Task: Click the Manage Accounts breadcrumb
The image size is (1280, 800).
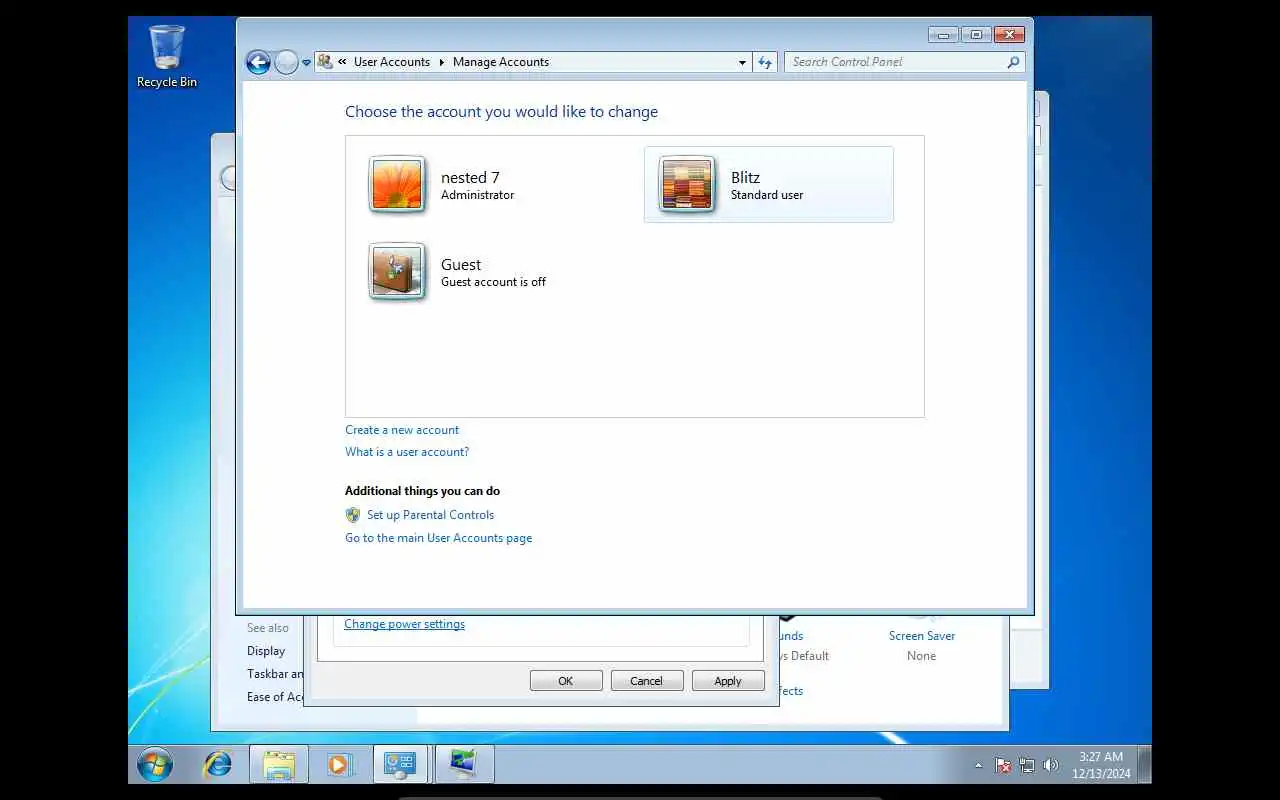Action: pos(501,62)
